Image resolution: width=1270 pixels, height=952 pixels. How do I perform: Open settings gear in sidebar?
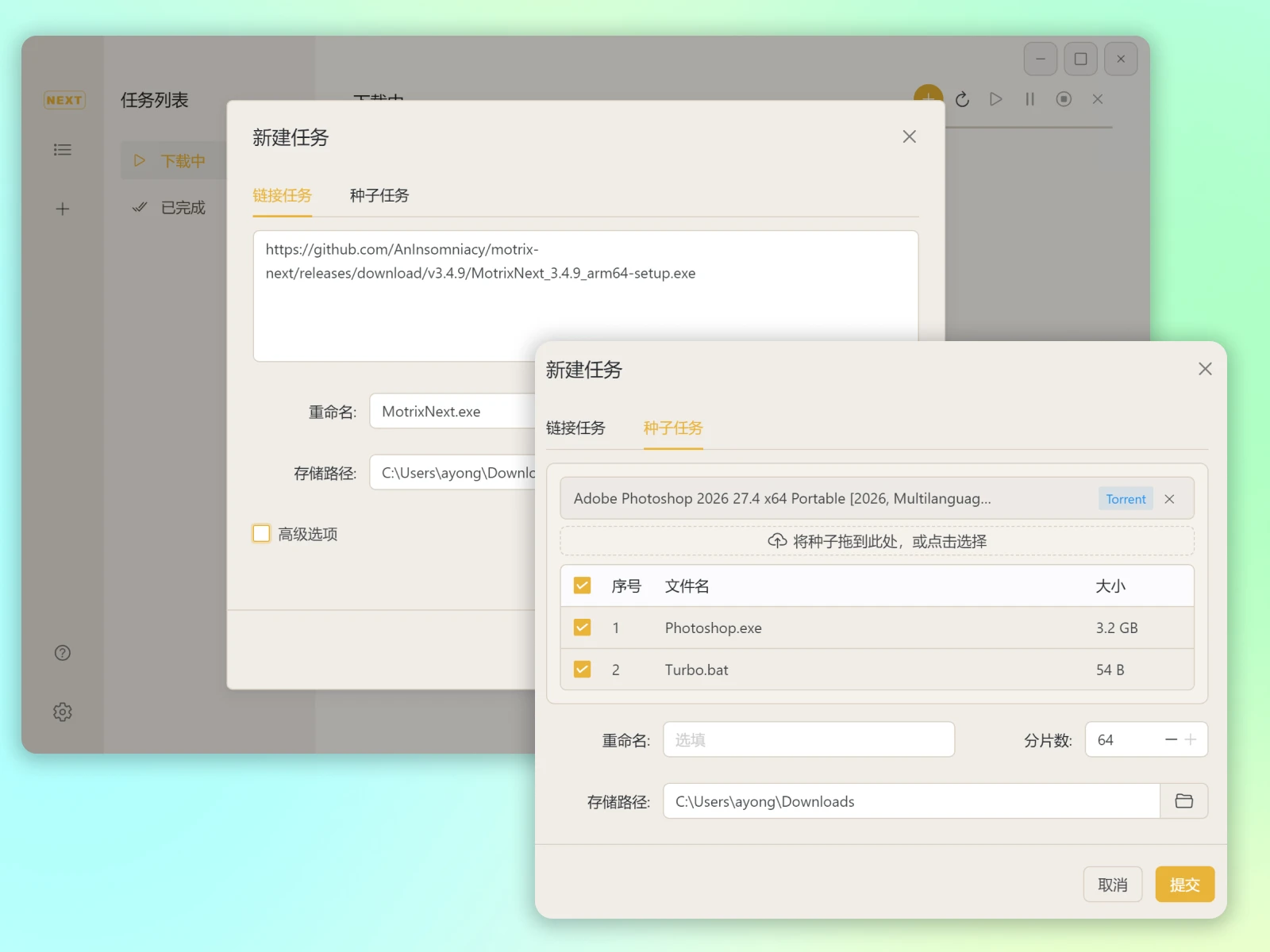click(62, 712)
